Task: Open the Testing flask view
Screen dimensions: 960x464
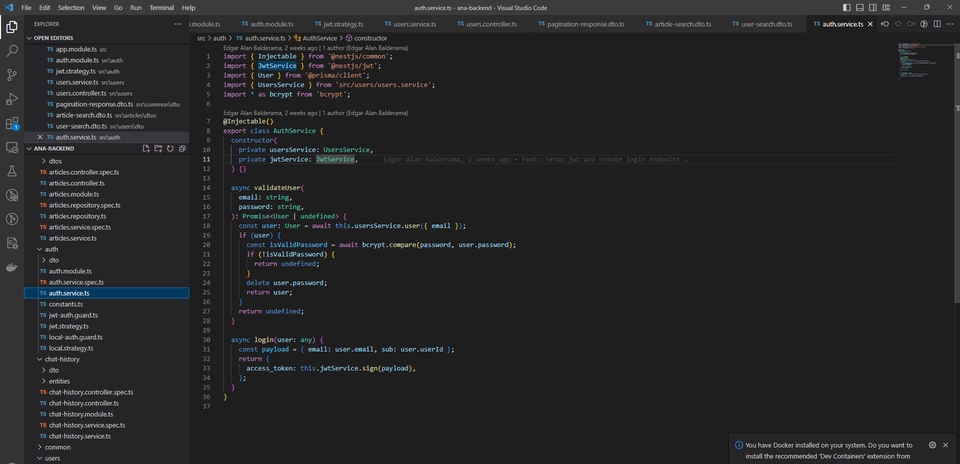Action: coord(12,171)
